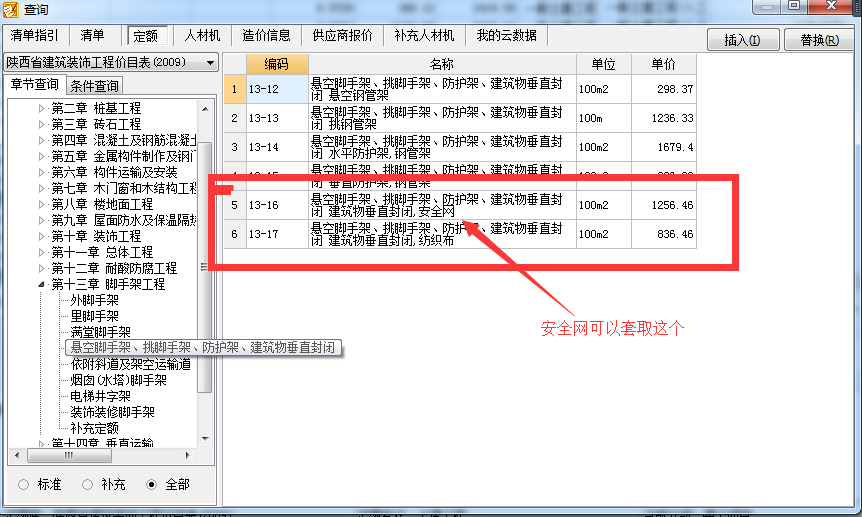Screen dimensions: 862x517
Task: Select 满堂脚手架 tree item
Action: (x=100, y=332)
